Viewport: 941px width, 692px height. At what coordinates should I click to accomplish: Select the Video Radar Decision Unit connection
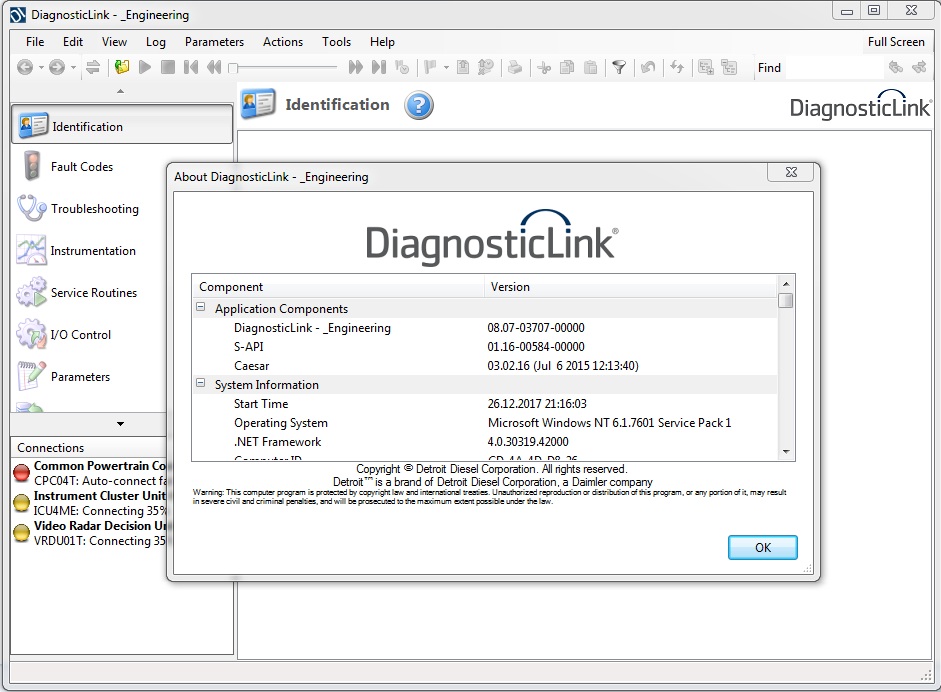click(89, 533)
